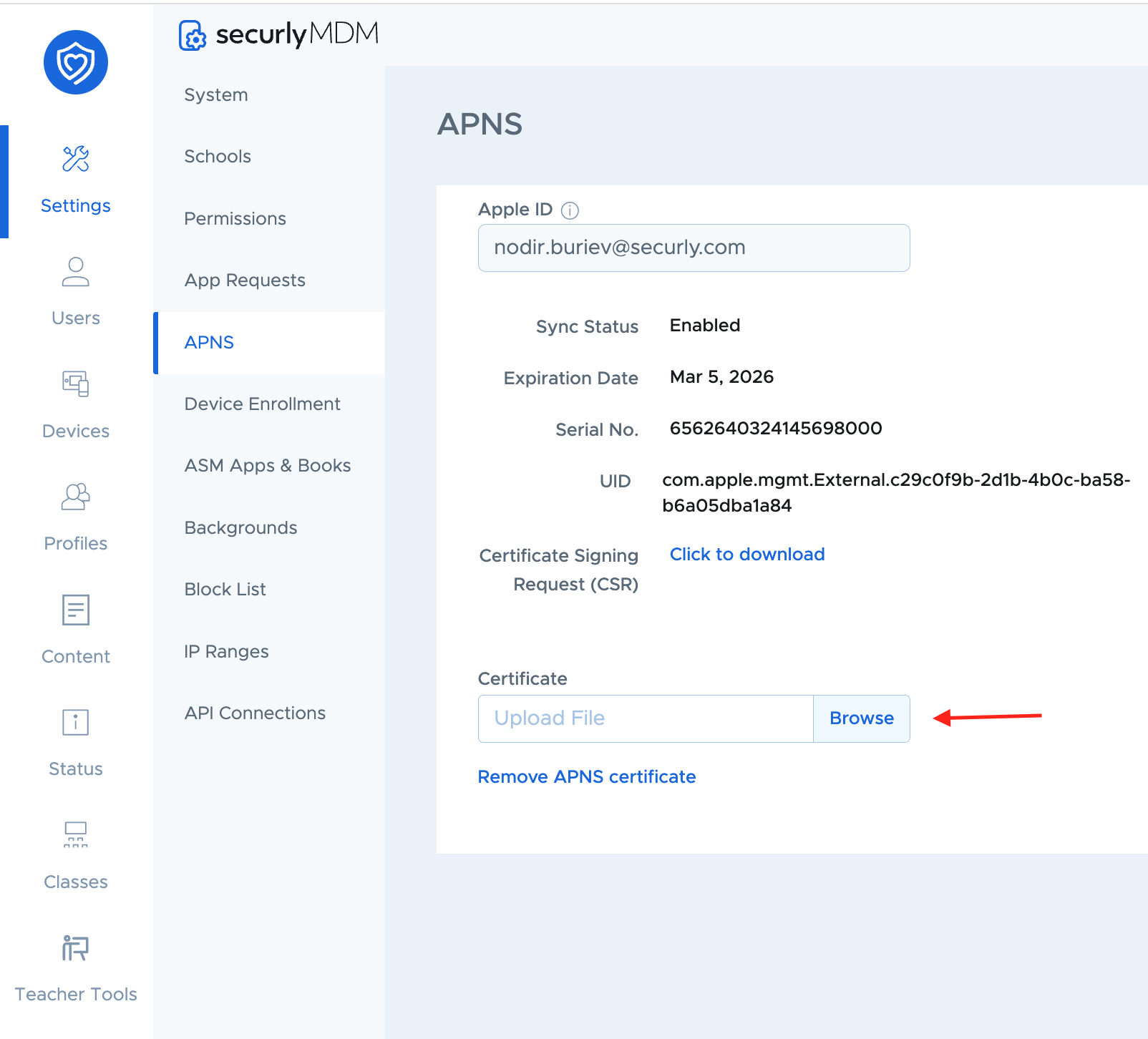Click the Users label in sidebar
The image size is (1148, 1039).
click(76, 318)
